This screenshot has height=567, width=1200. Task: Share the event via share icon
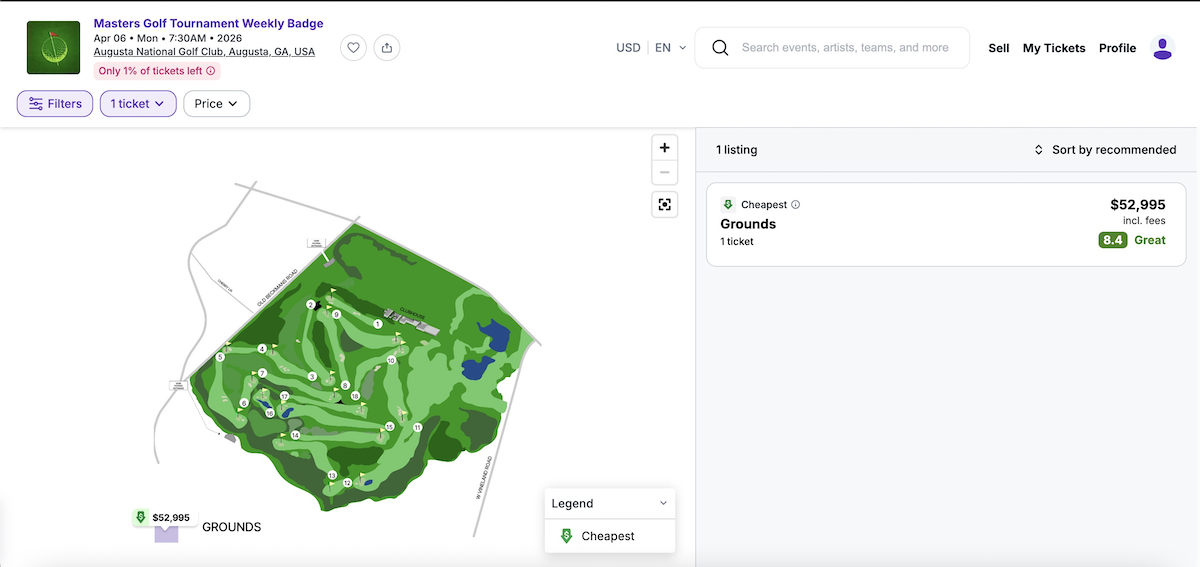[x=387, y=47]
